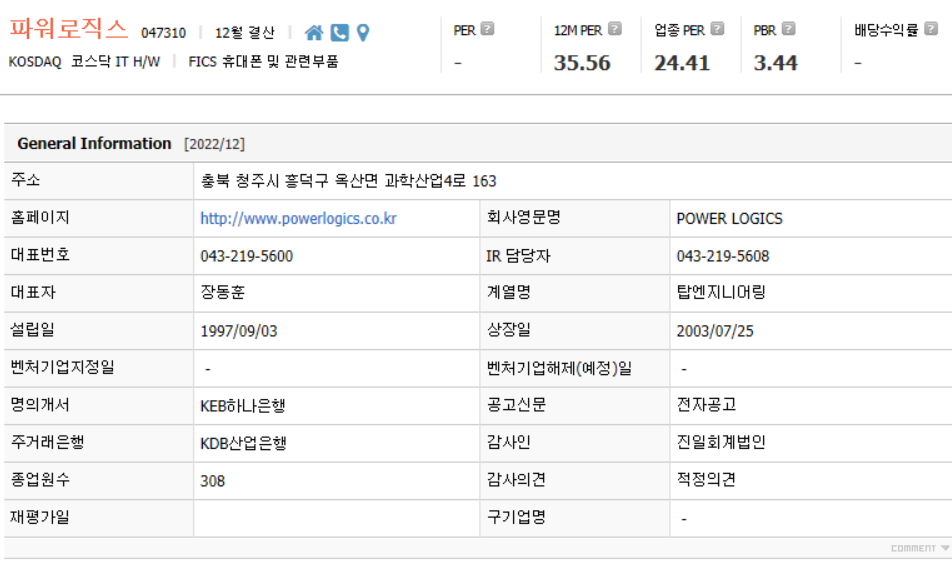
Task: Open help icon next to PBR
Action: (x=788, y=29)
